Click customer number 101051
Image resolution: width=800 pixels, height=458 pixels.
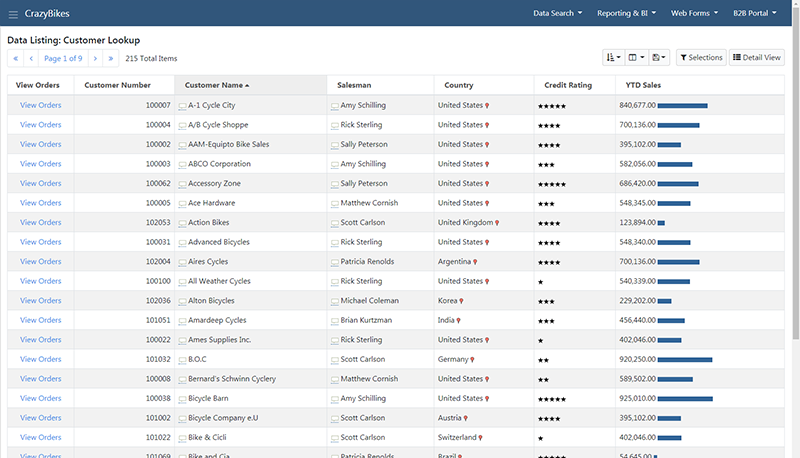pos(158,320)
